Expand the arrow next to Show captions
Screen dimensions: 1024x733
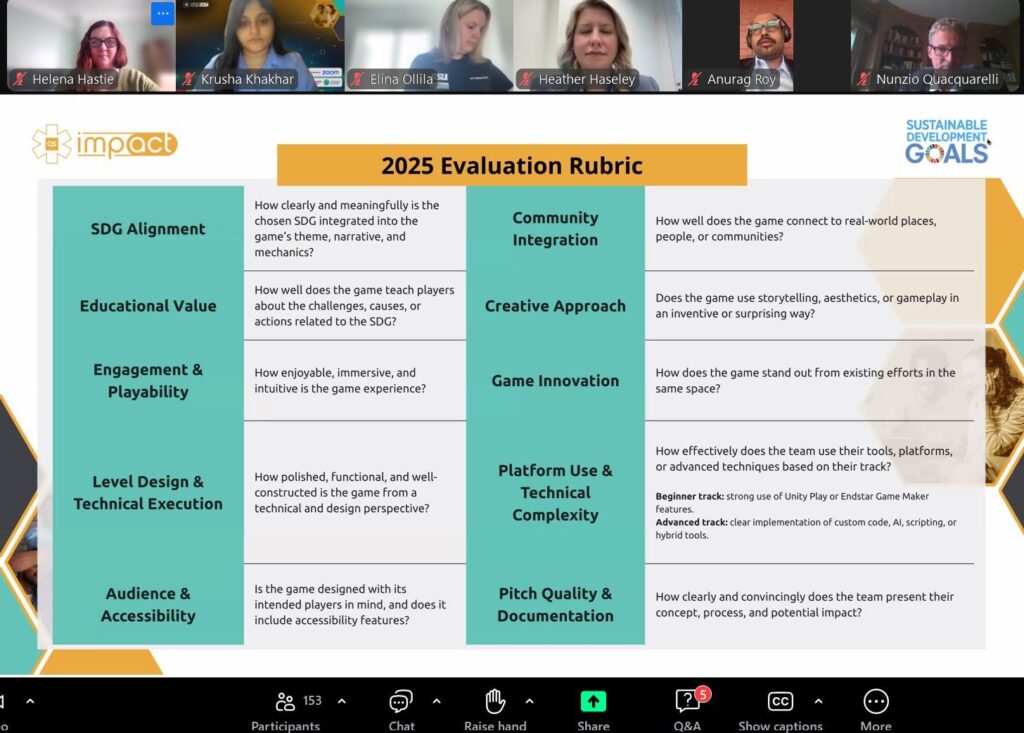[818, 701]
